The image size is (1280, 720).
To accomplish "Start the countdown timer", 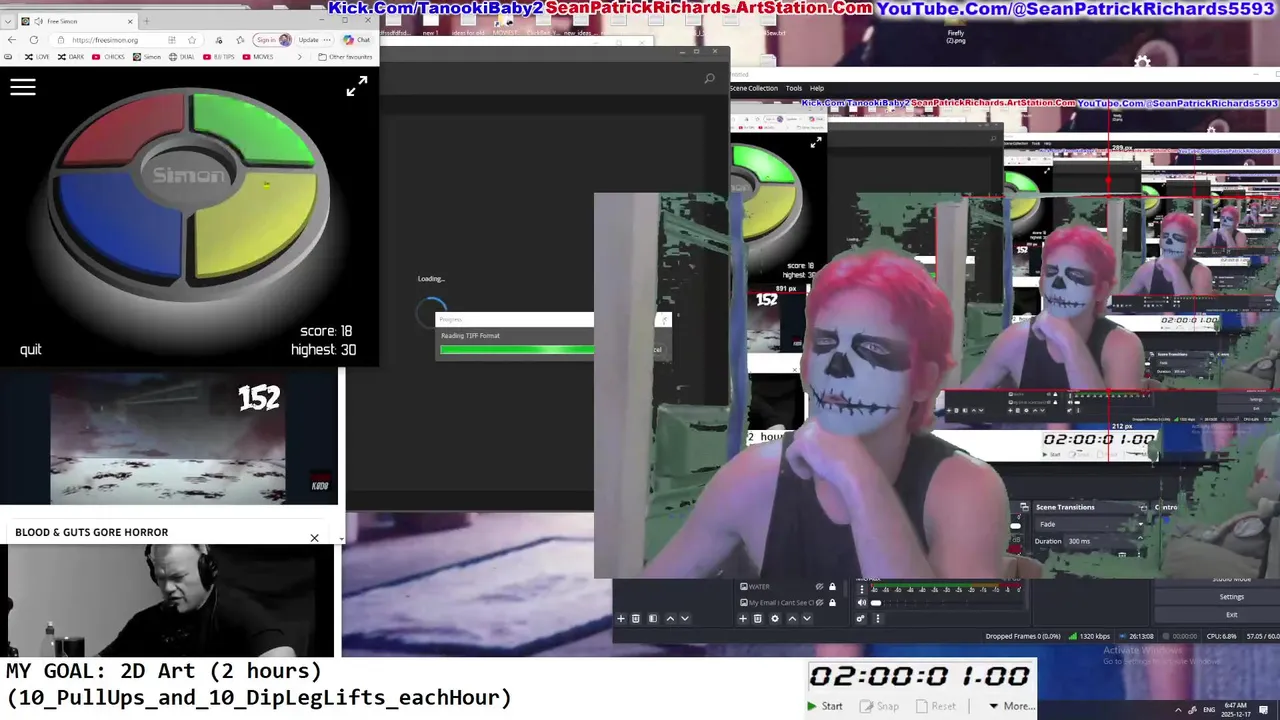I will click(825, 706).
